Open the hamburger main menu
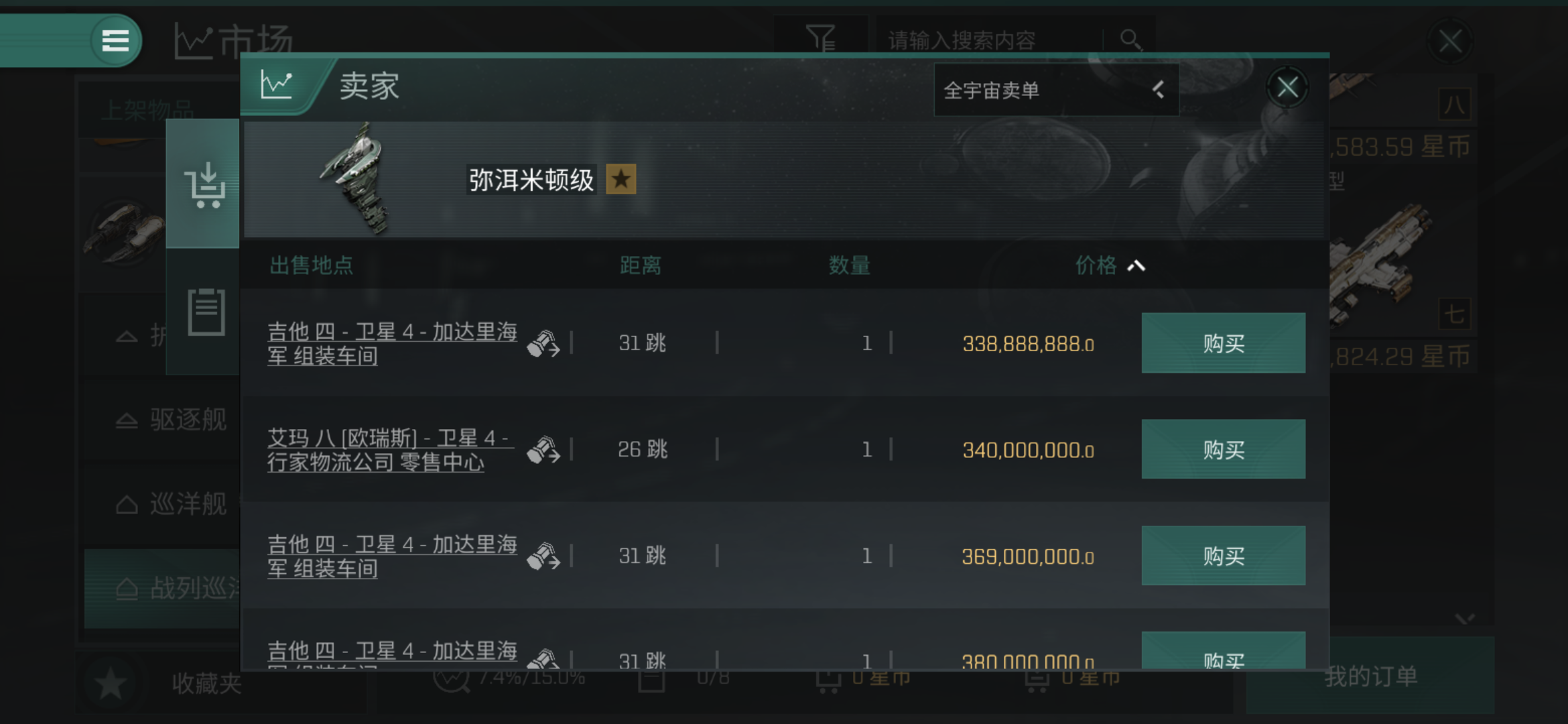1568x724 pixels. tap(115, 41)
